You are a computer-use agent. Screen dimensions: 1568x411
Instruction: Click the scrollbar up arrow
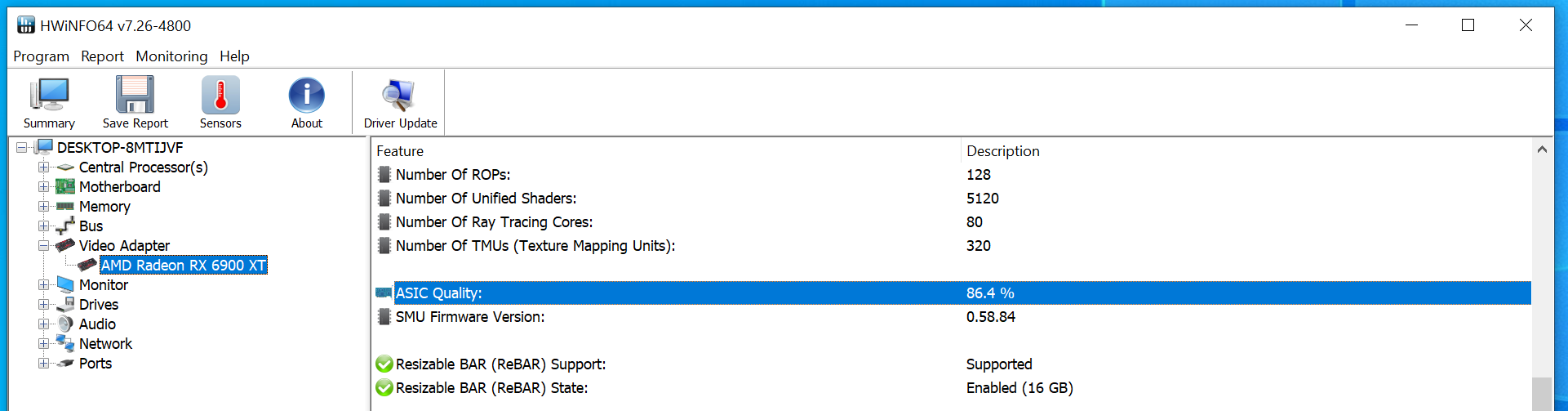(1542, 150)
